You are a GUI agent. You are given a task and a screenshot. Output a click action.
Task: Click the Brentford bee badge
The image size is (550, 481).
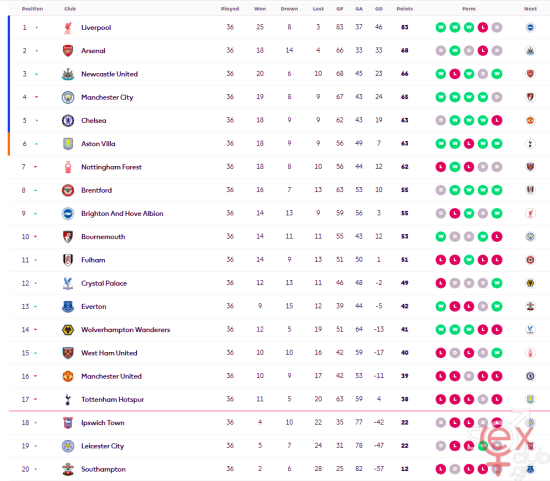(x=68, y=190)
